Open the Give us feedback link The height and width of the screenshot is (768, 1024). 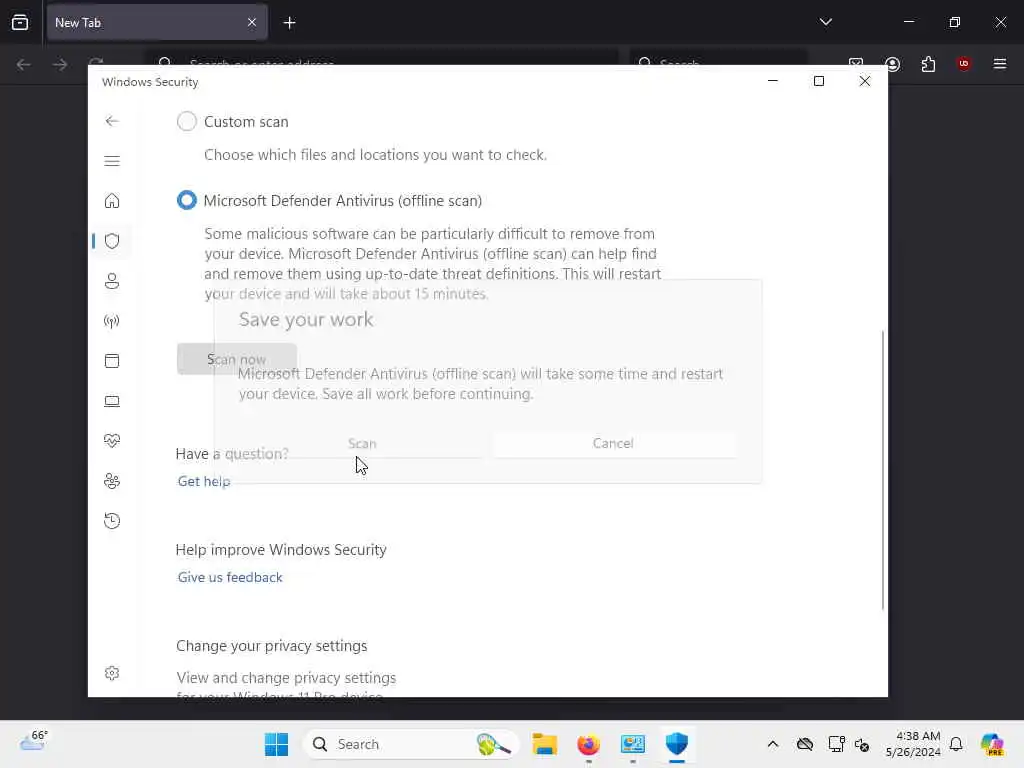tap(230, 577)
